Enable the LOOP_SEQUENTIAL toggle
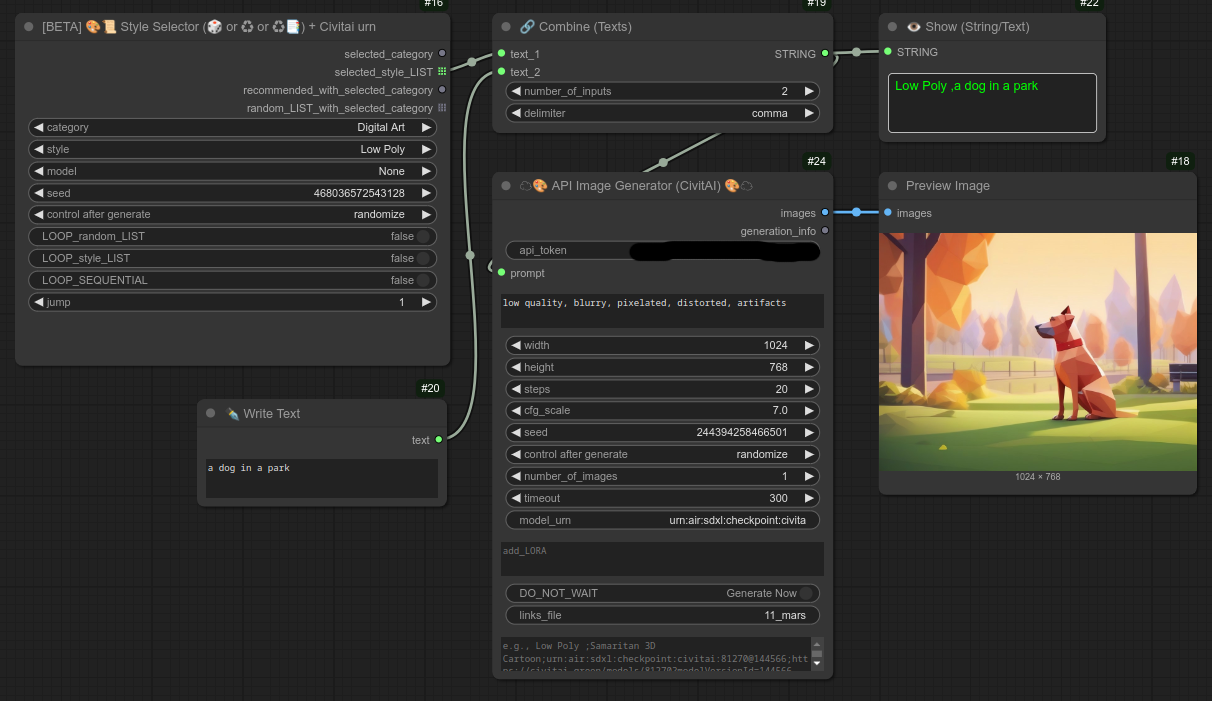This screenshot has height=701, width=1212. (423, 281)
